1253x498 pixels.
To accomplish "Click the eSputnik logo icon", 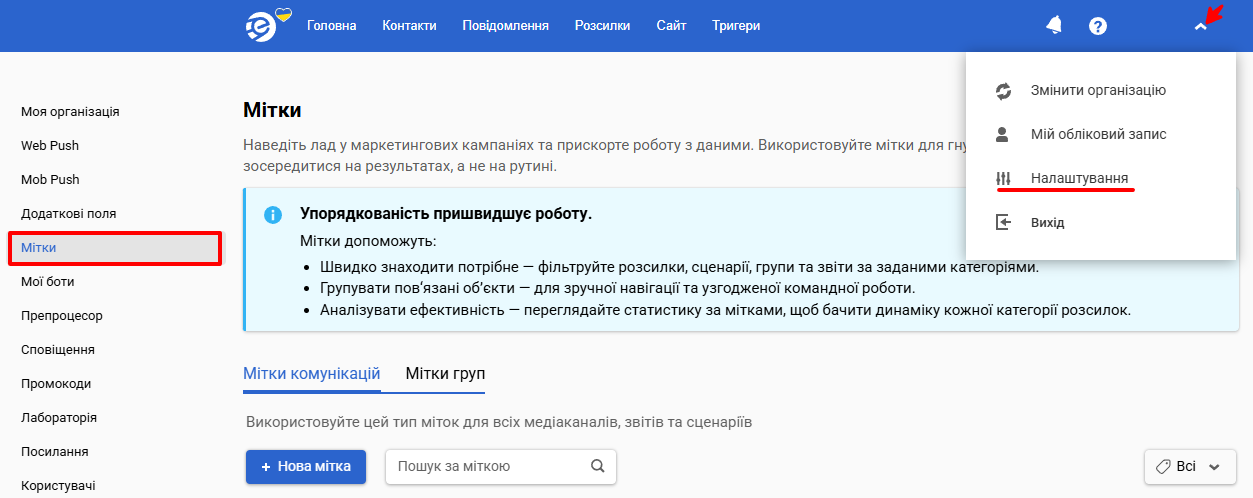I will [x=262, y=26].
